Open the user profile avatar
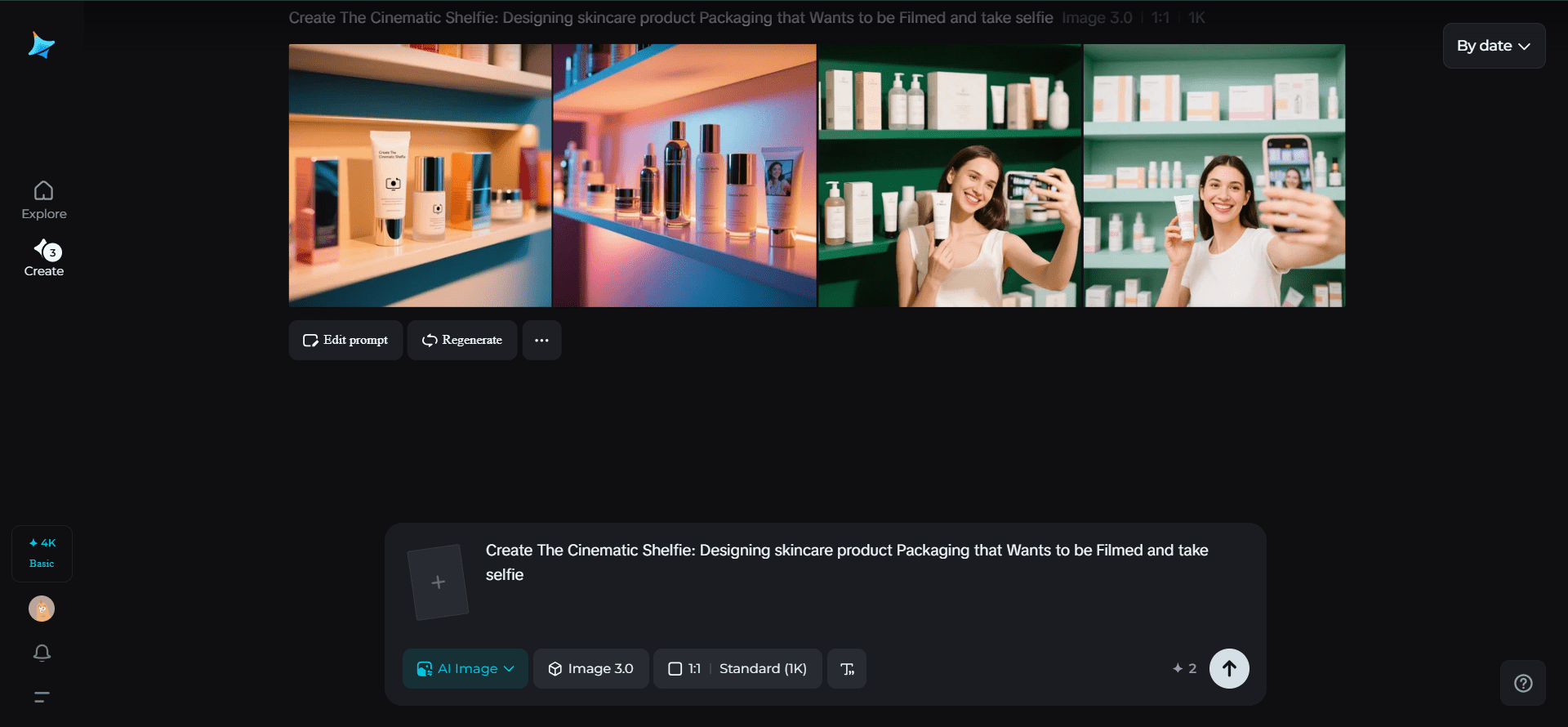This screenshot has height=727, width=1568. 42,609
